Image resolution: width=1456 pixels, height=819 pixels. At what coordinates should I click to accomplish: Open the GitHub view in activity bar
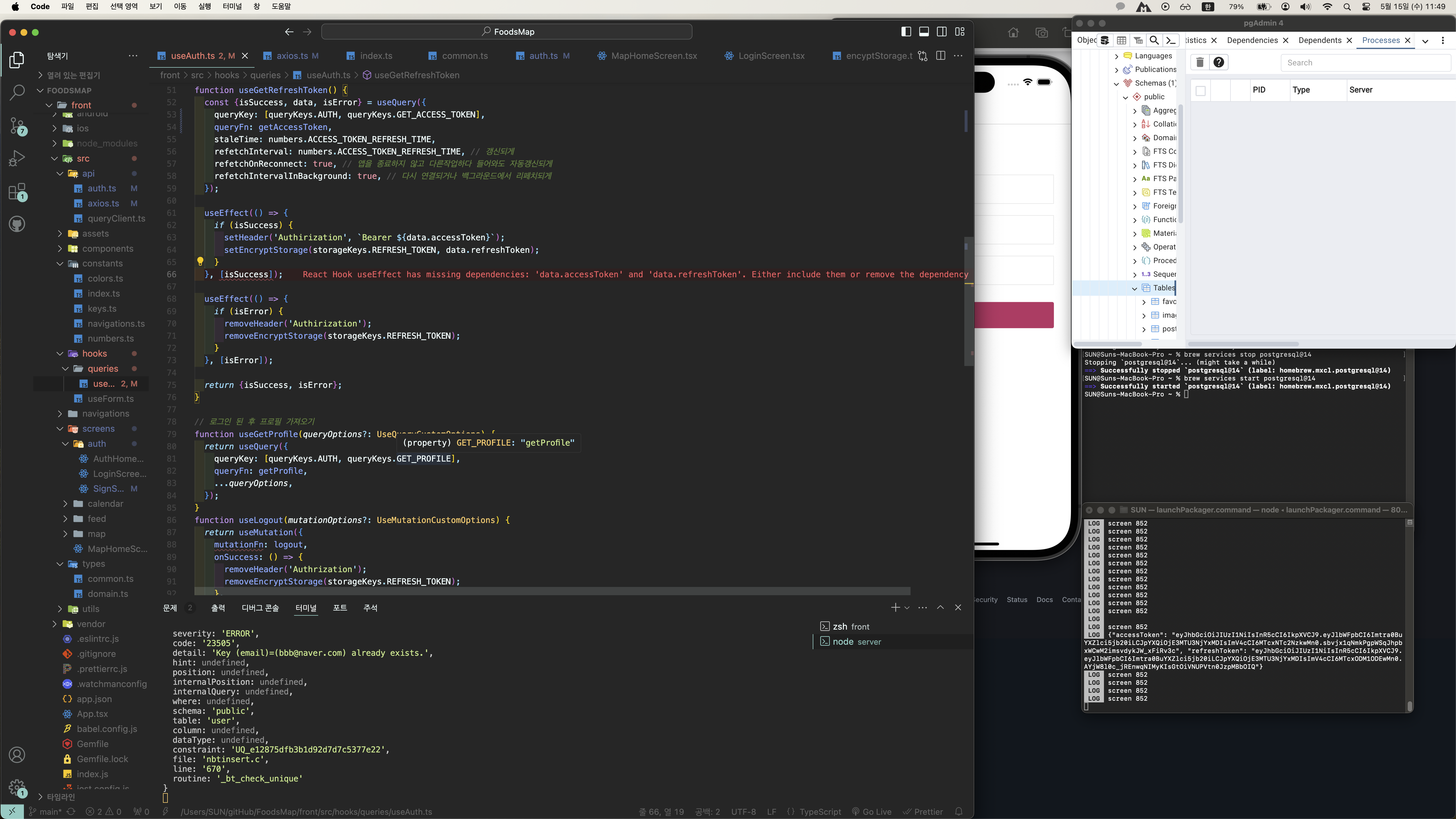point(17,224)
